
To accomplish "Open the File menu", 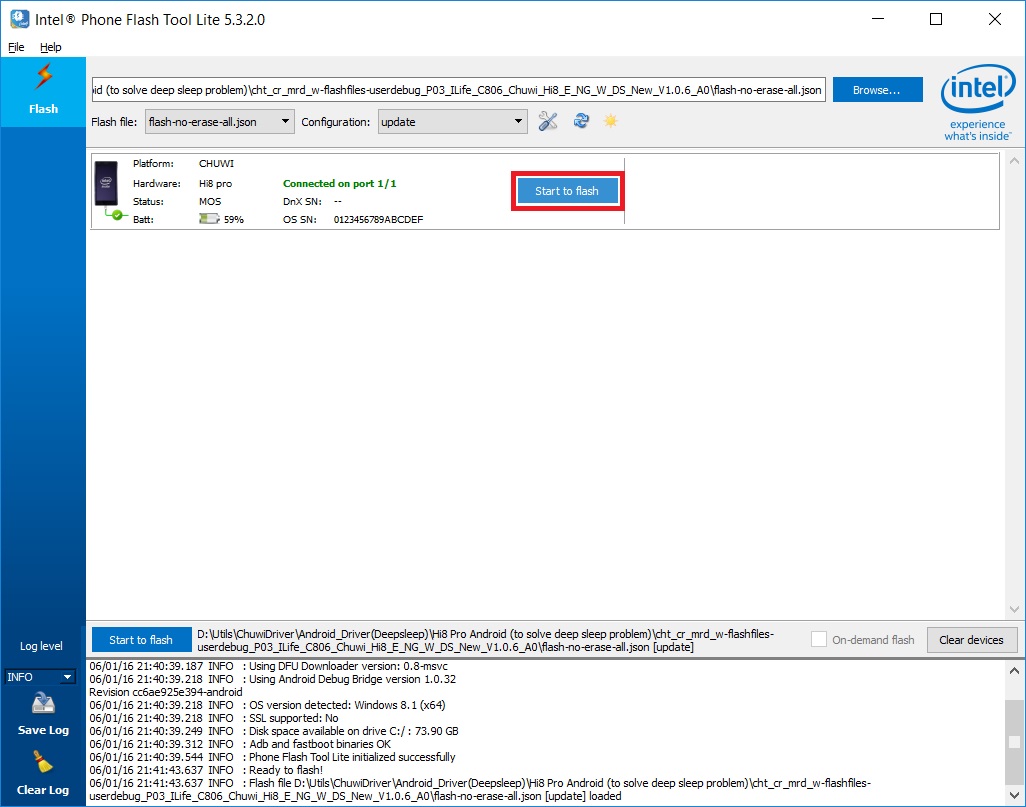I will tap(16, 47).
